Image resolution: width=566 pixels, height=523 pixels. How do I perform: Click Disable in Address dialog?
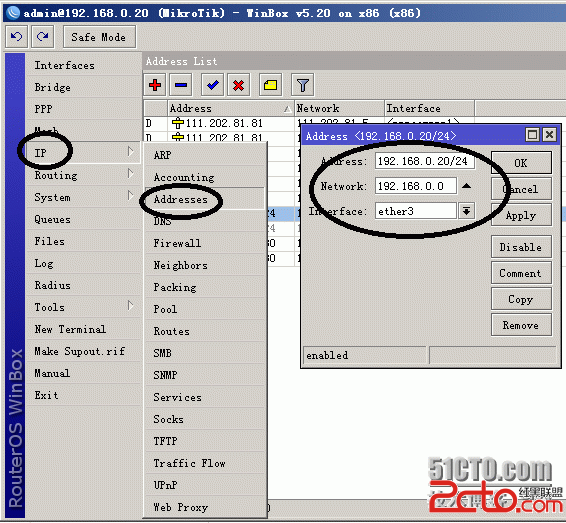tap(521, 247)
